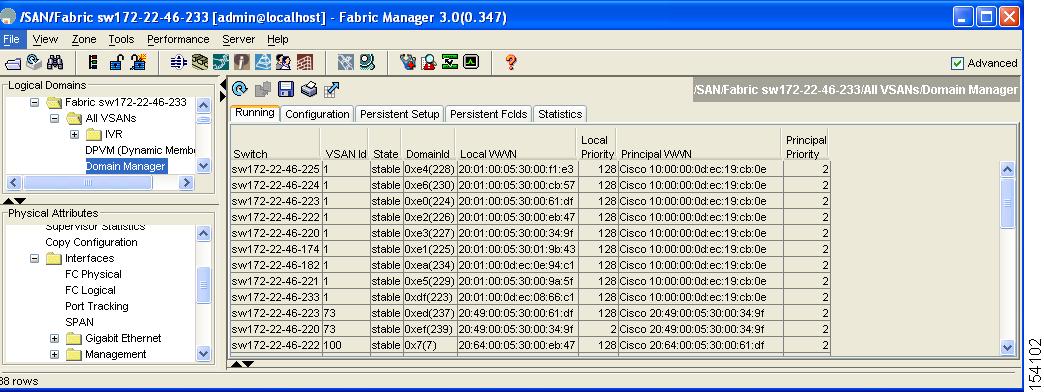Click the brown blocks wizard icon
The image size is (1044, 392).
(x=200, y=63)
